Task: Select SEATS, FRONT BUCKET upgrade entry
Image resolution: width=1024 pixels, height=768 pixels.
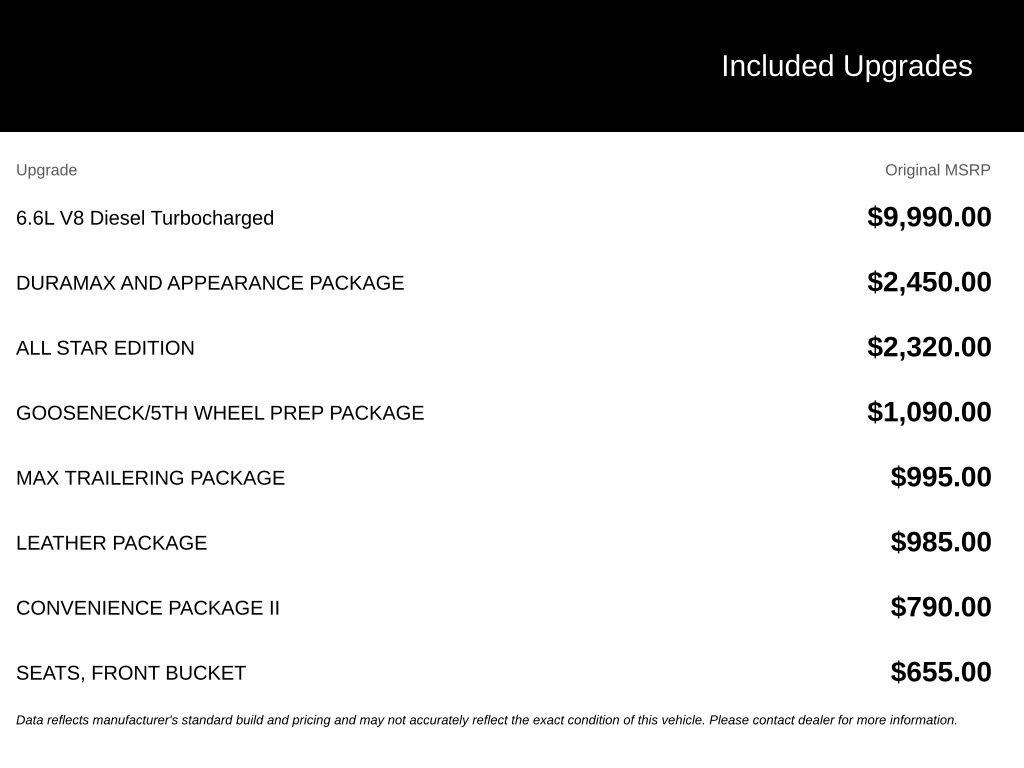Action: tap(131, 673)
